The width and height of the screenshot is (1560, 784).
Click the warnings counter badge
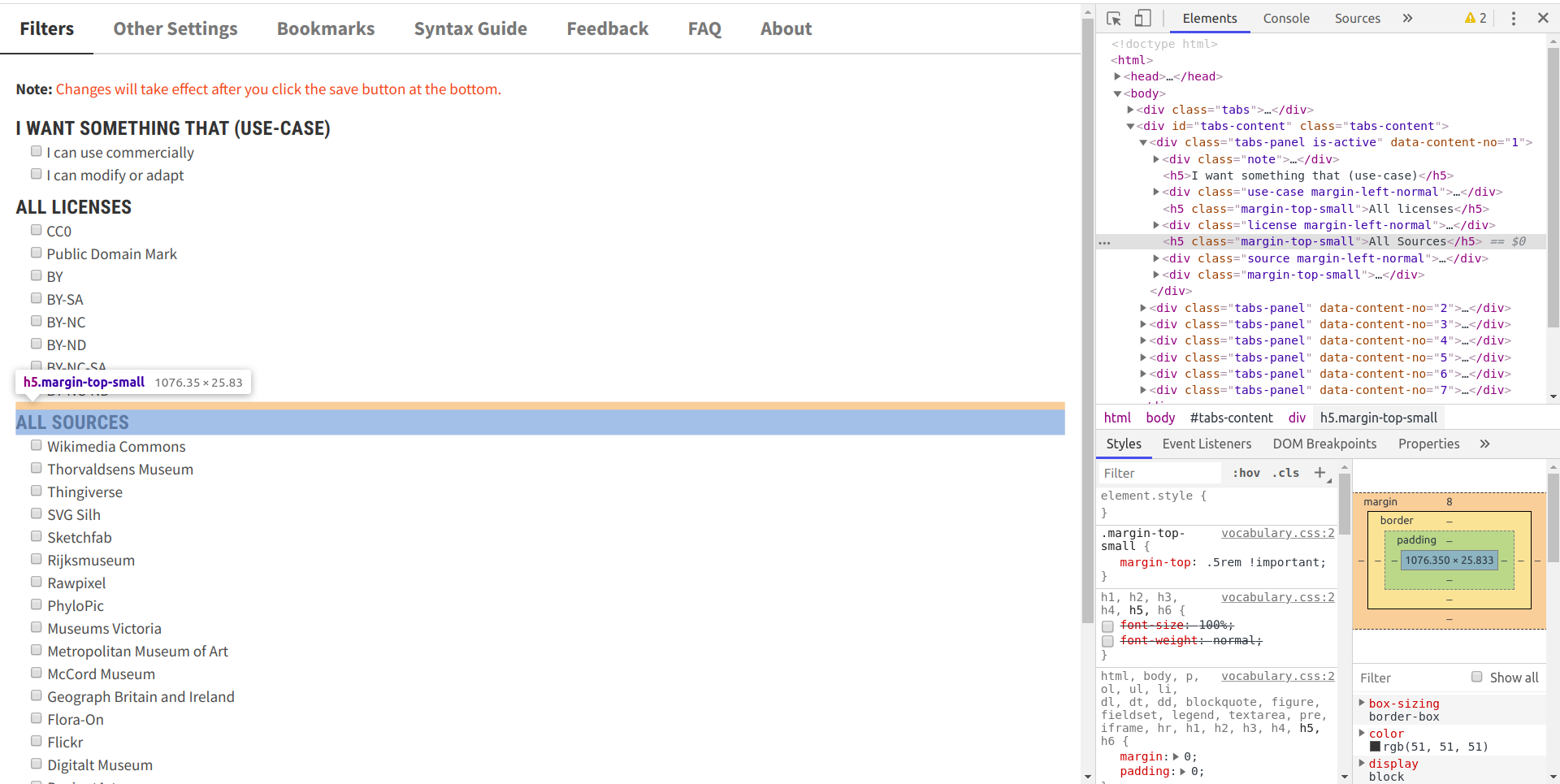[1475, 18]
